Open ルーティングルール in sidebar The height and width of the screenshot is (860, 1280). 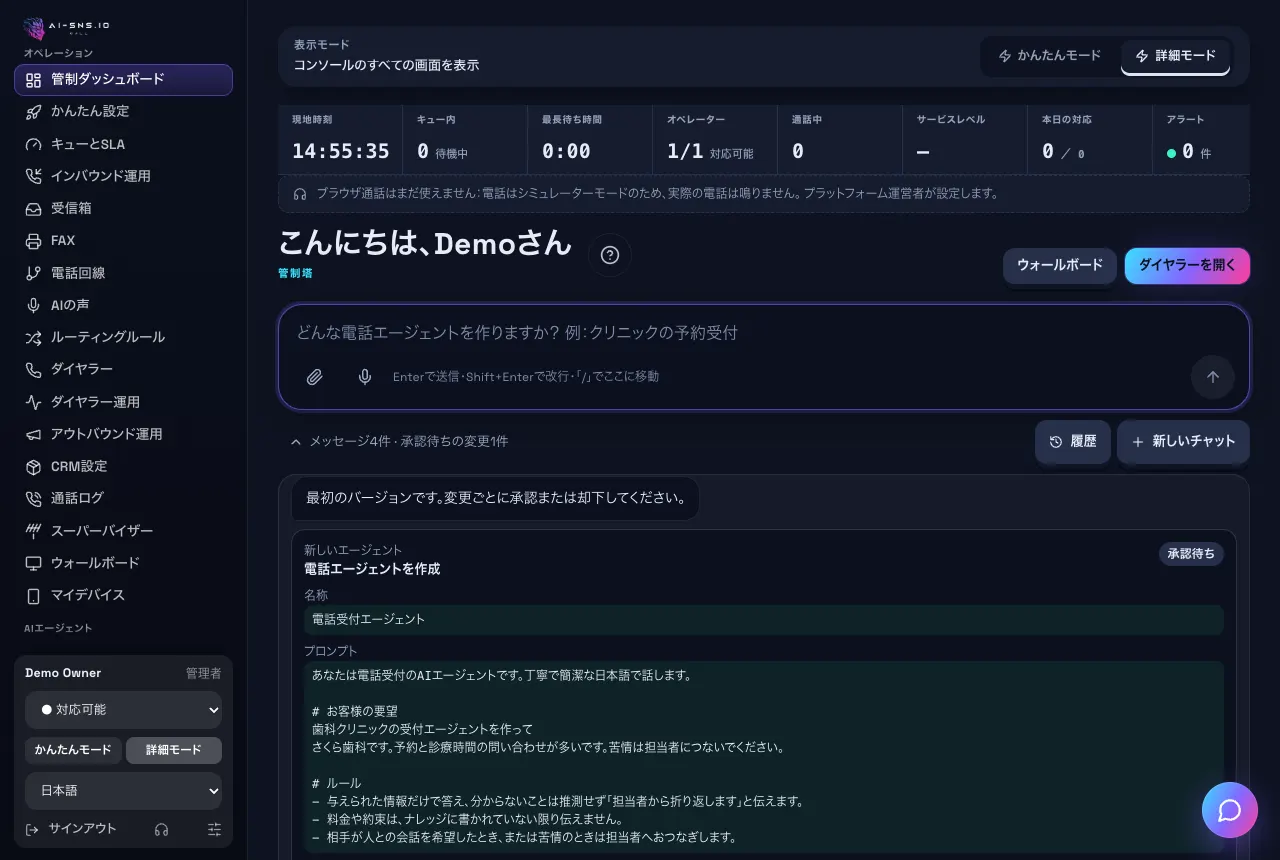[x=123, y=338]
